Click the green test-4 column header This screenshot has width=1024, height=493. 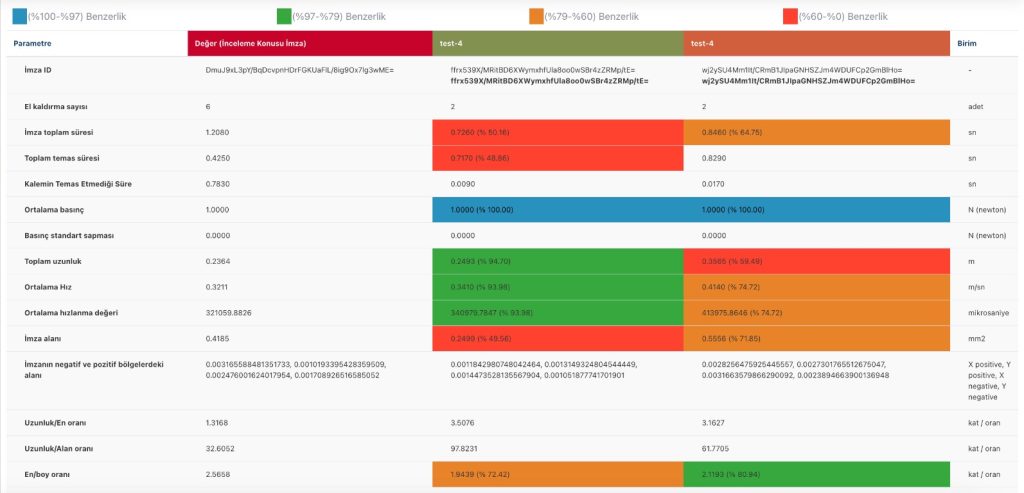(x=558, y=44)
